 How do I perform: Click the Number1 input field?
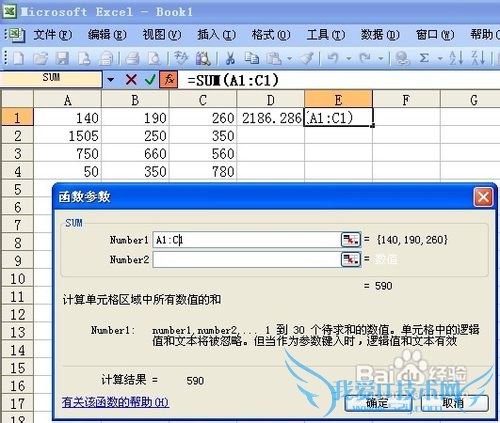click(247, 240)
